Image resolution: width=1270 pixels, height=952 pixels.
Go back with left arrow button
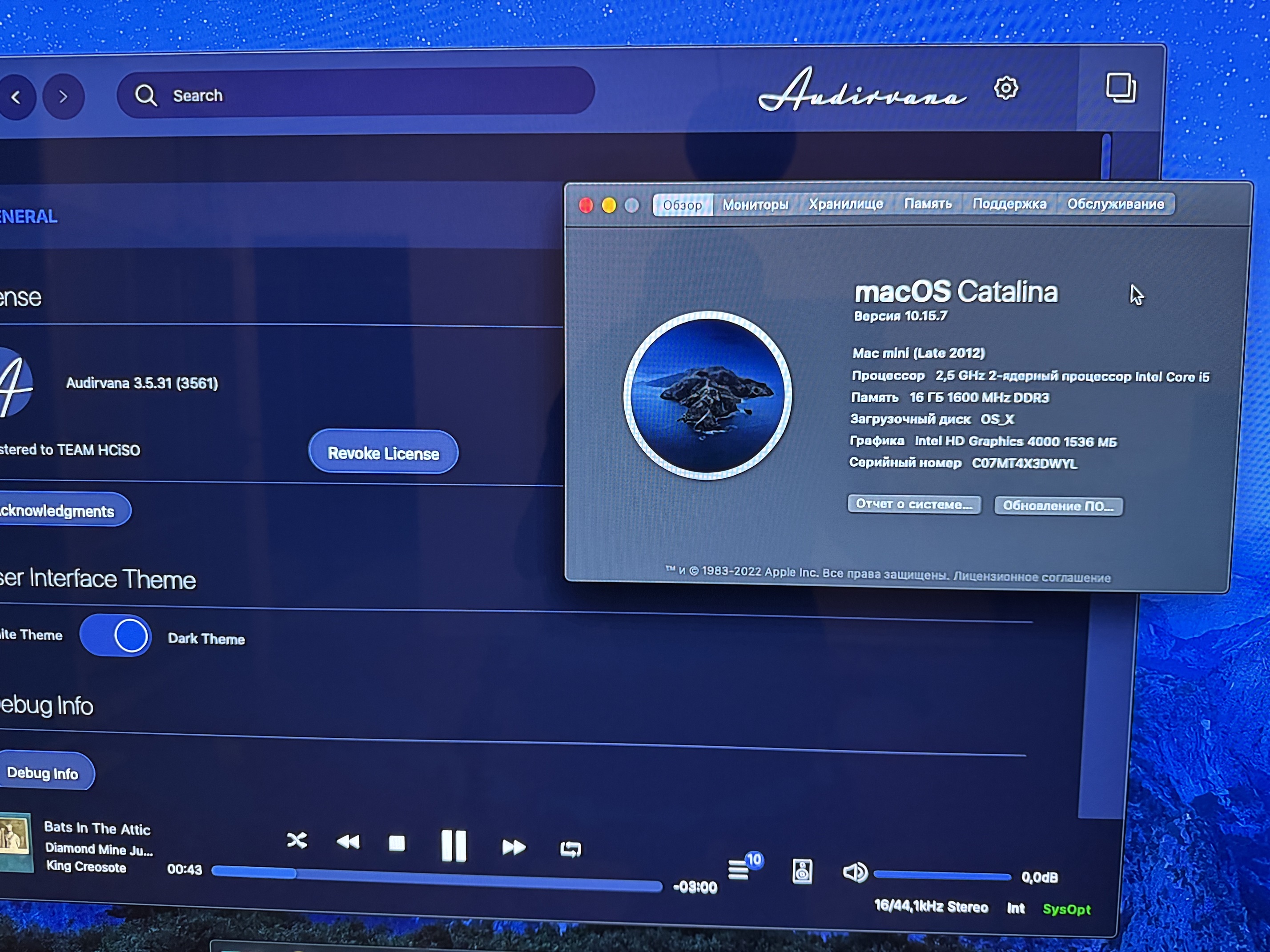(x=16, y=97)
